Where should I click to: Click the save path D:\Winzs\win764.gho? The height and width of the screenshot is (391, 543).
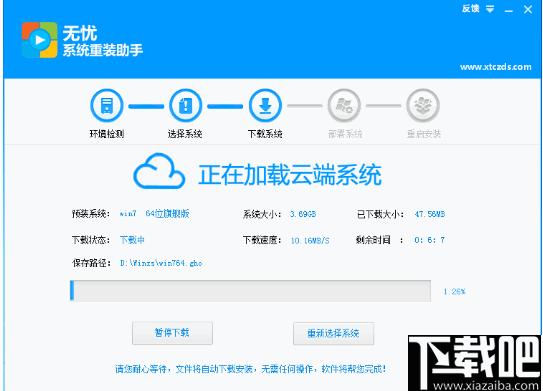161,263
